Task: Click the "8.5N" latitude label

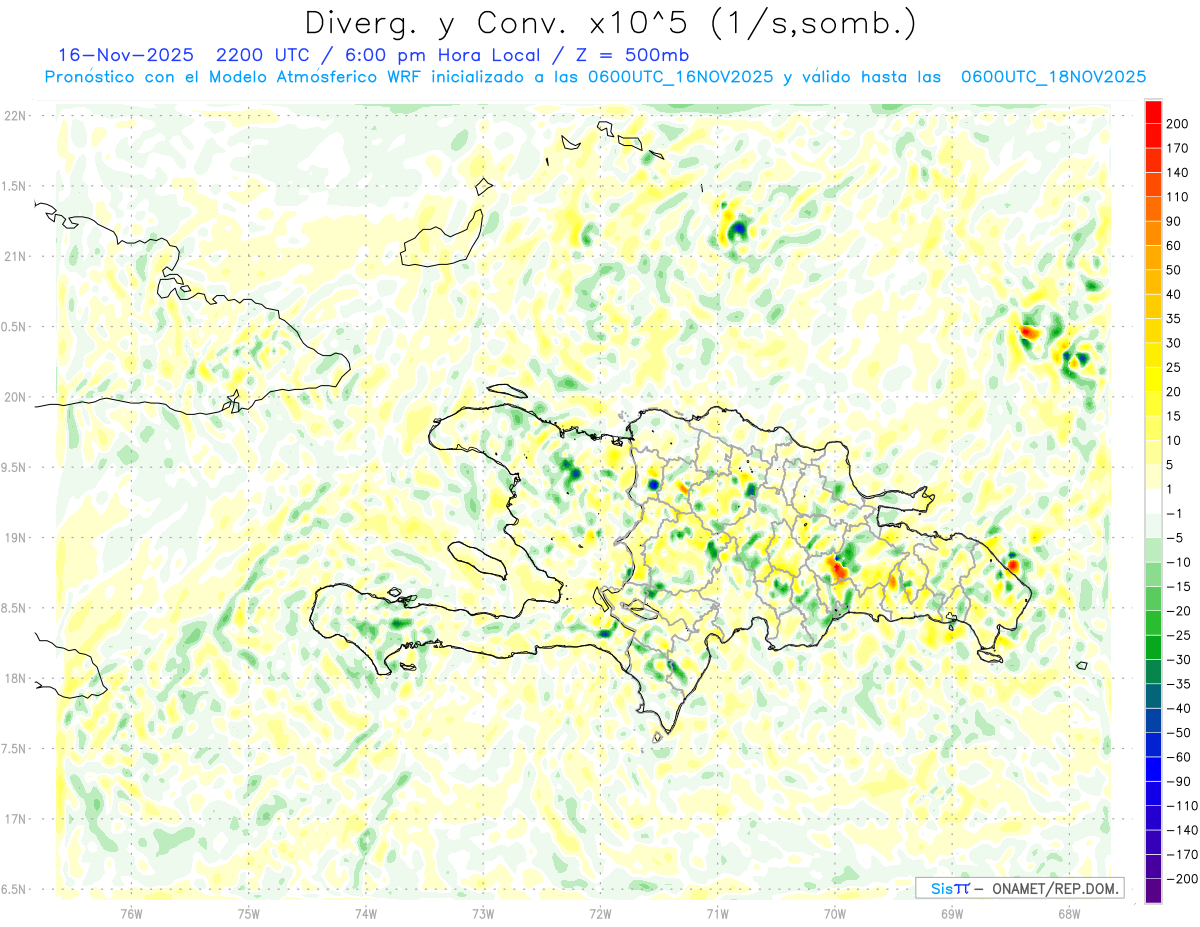Action: point(15,608)
